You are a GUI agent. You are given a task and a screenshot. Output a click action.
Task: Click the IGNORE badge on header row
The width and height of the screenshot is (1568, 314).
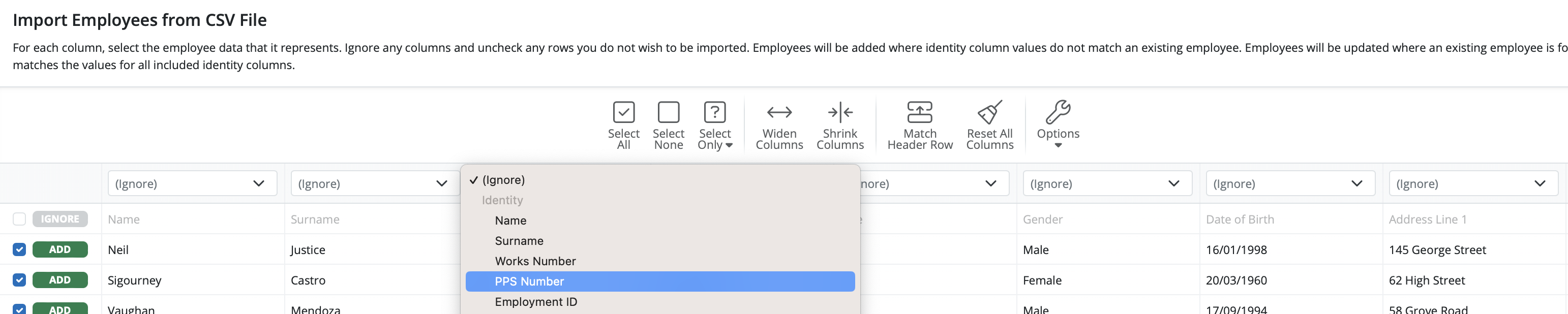59,219
